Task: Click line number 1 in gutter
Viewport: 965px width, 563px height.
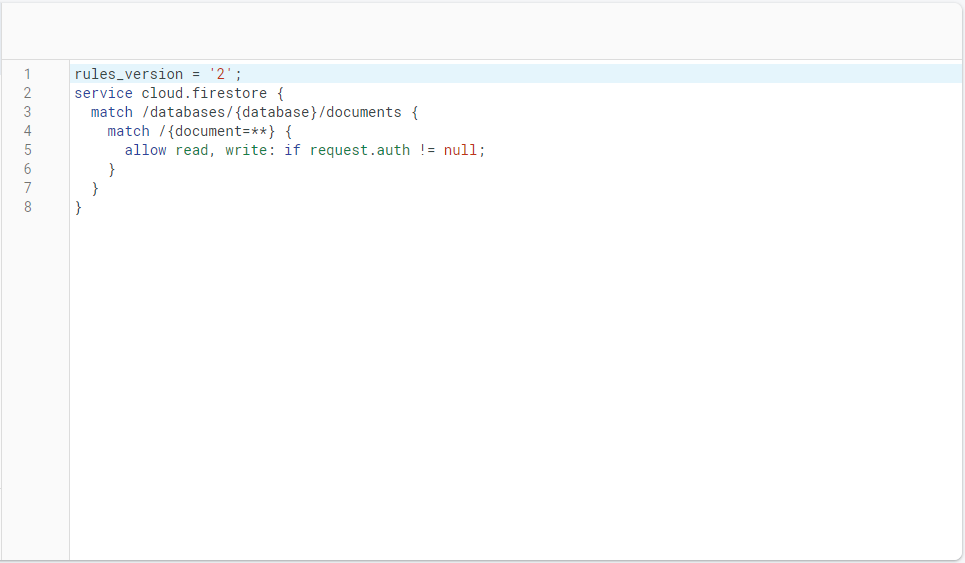Action: (x=28, y=74)
